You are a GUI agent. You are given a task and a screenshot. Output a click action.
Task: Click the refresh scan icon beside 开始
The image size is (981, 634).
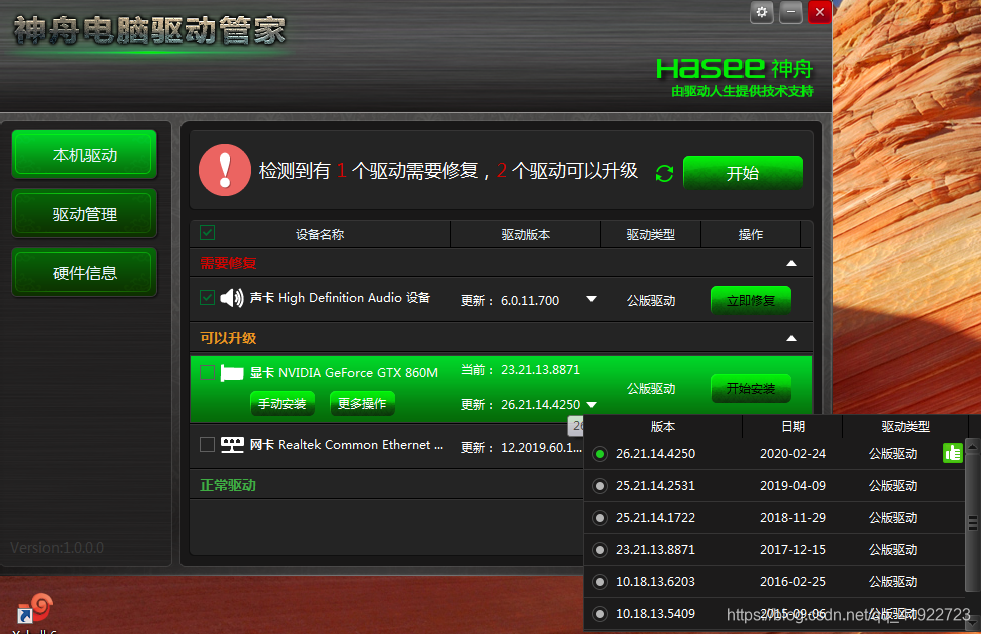coord(664,173)
